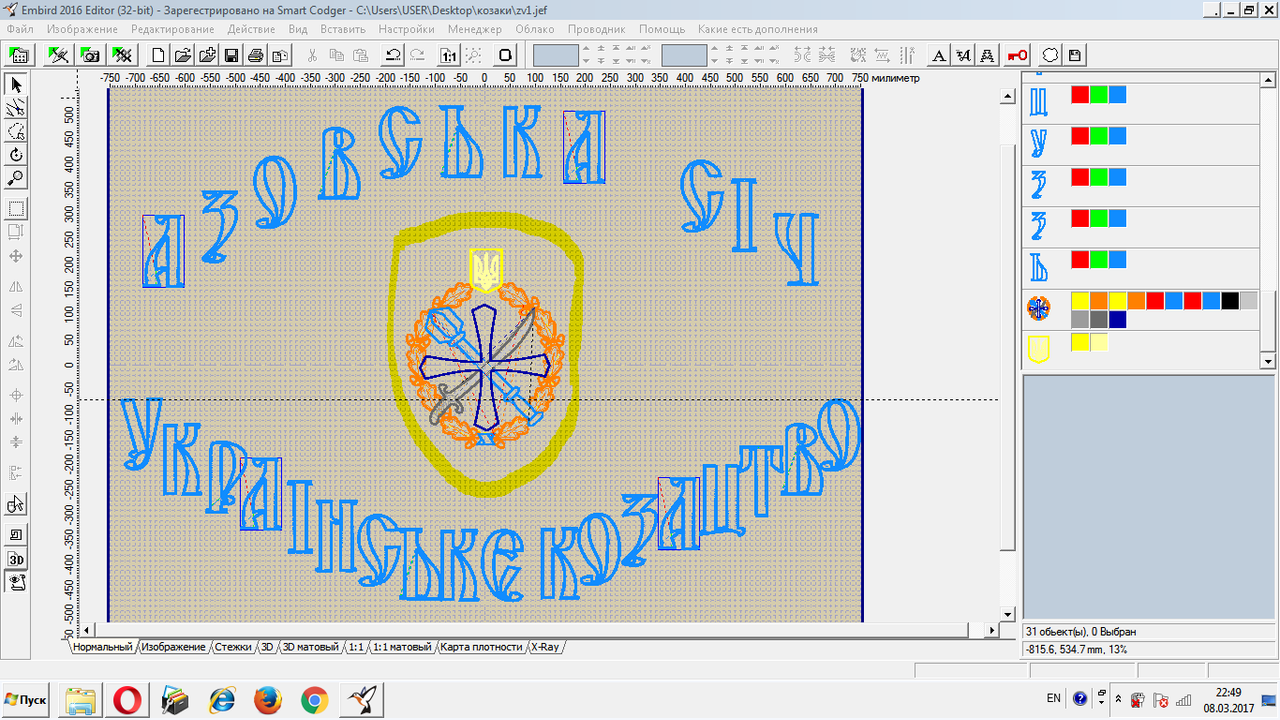Click the monogram A text icon
Screen dimensions: 1280x720
(x=988, y=55)
